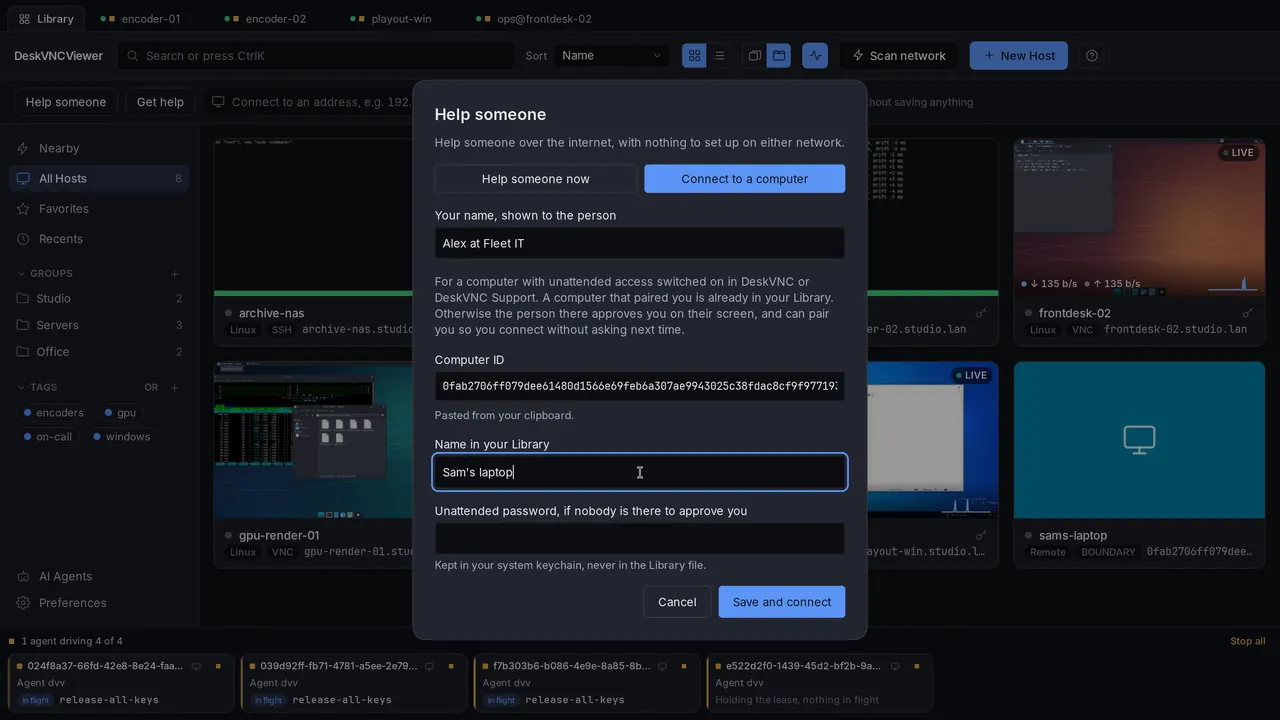Open the help question mark icon
This screenshot has width=1280, height=720.
tap(1092, 56)
